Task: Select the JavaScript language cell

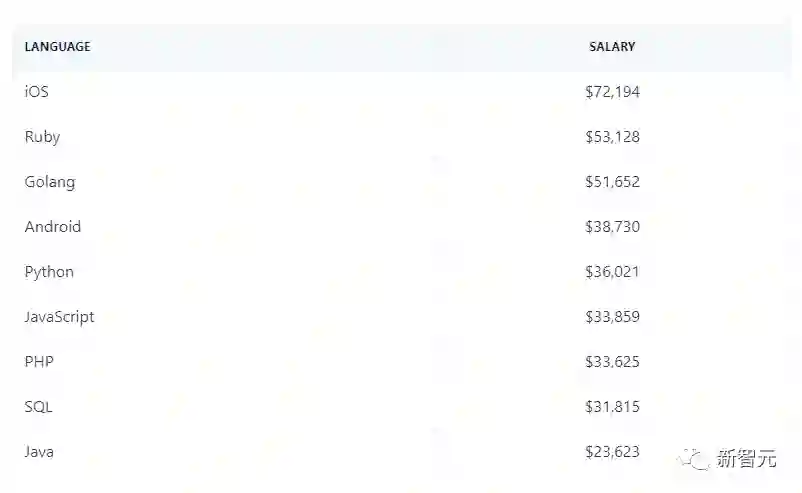Action: click(x=60, y=317)
